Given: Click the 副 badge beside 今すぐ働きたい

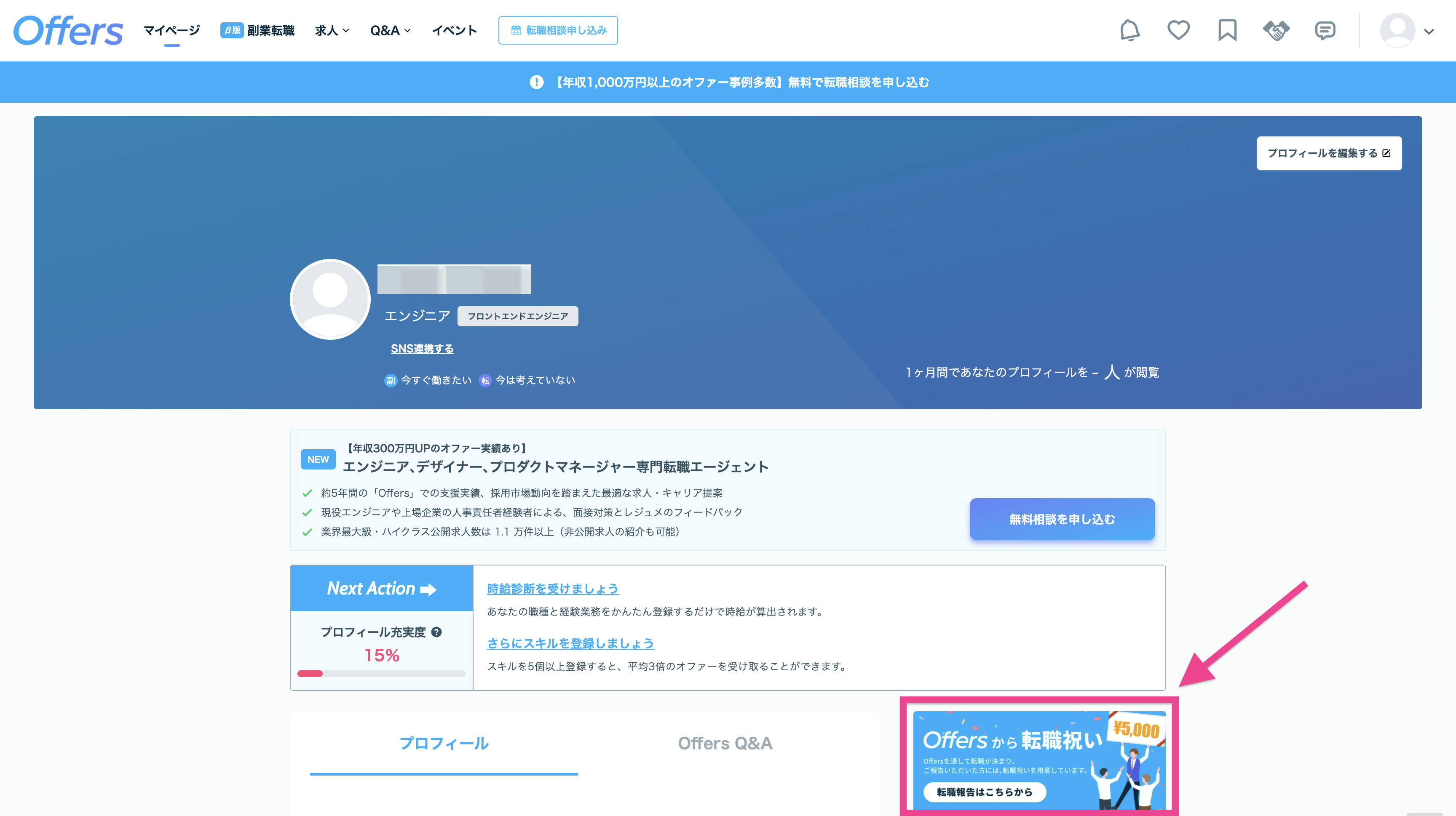Looking at the screenshot, I should (x=391, y=381).
